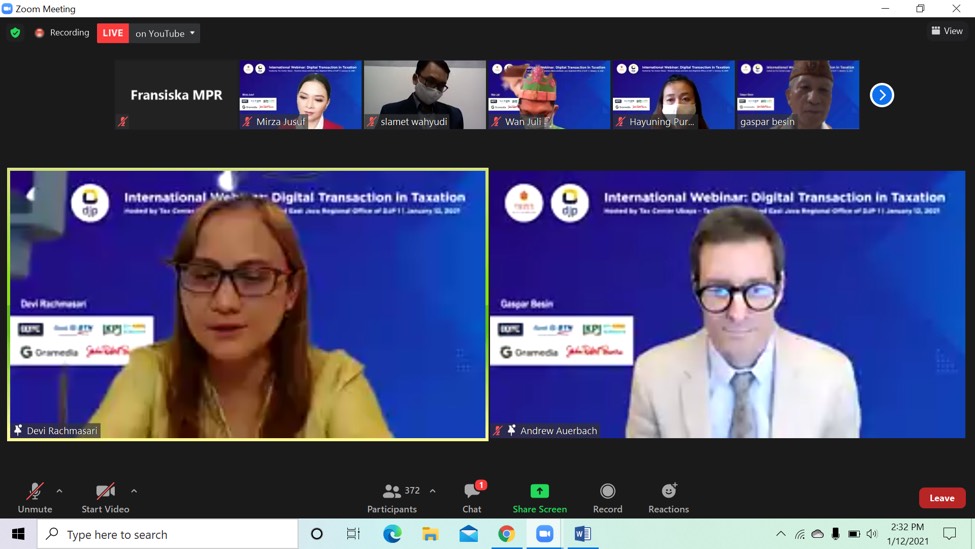Viewport: 975px width, 549px height.
Task: Open the Action Center notifications icon
Action: 950,534
